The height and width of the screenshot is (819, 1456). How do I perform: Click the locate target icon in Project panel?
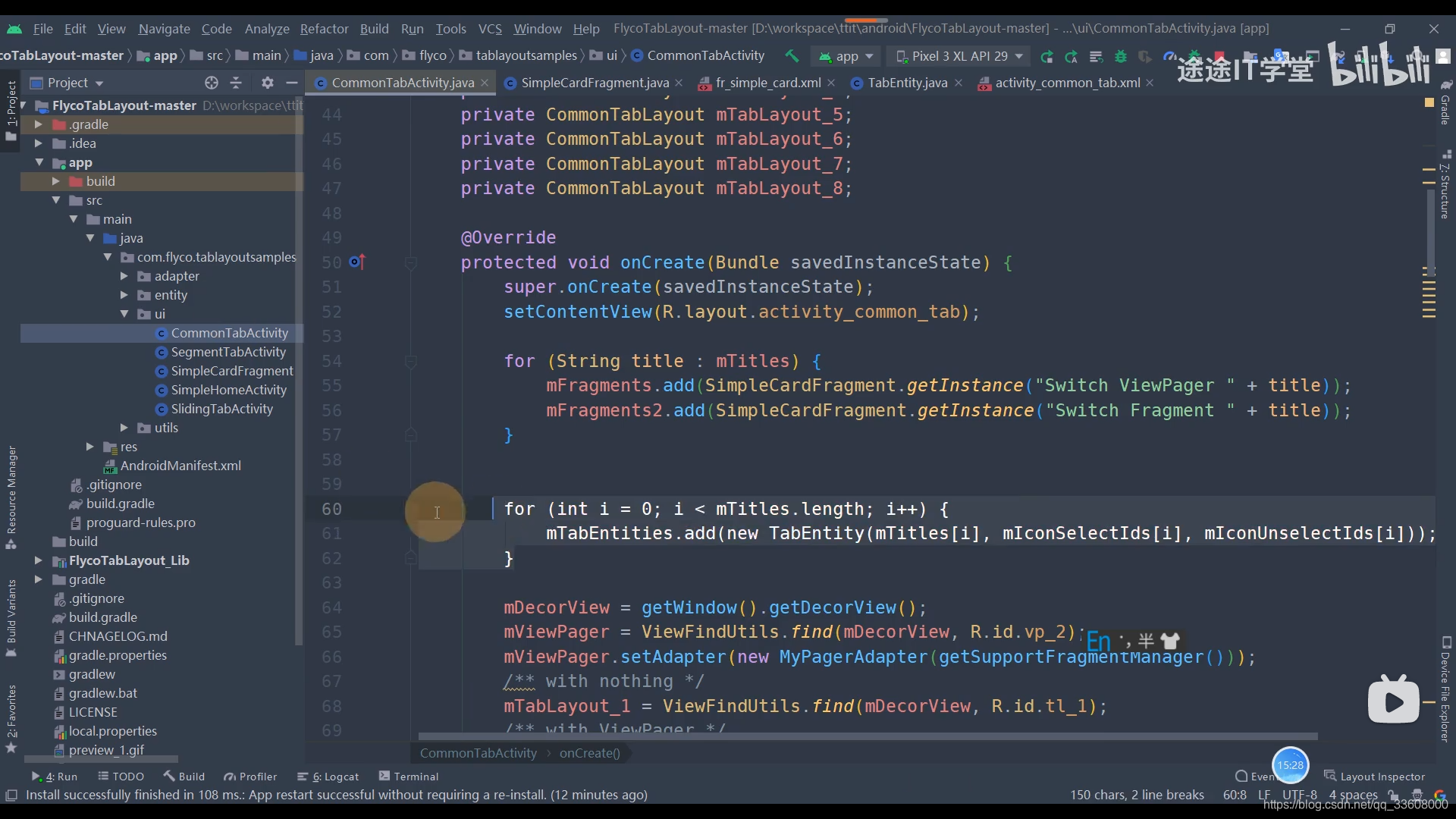(x=212, y=83)
